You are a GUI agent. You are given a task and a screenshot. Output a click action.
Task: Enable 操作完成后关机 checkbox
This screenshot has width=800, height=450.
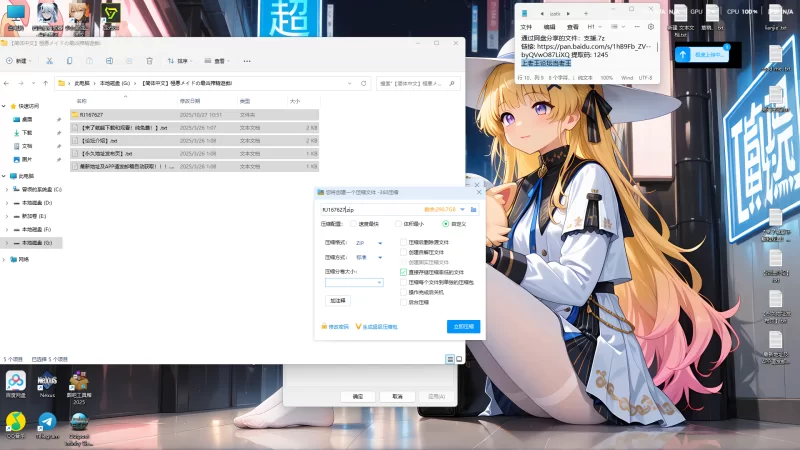(403, 291)
